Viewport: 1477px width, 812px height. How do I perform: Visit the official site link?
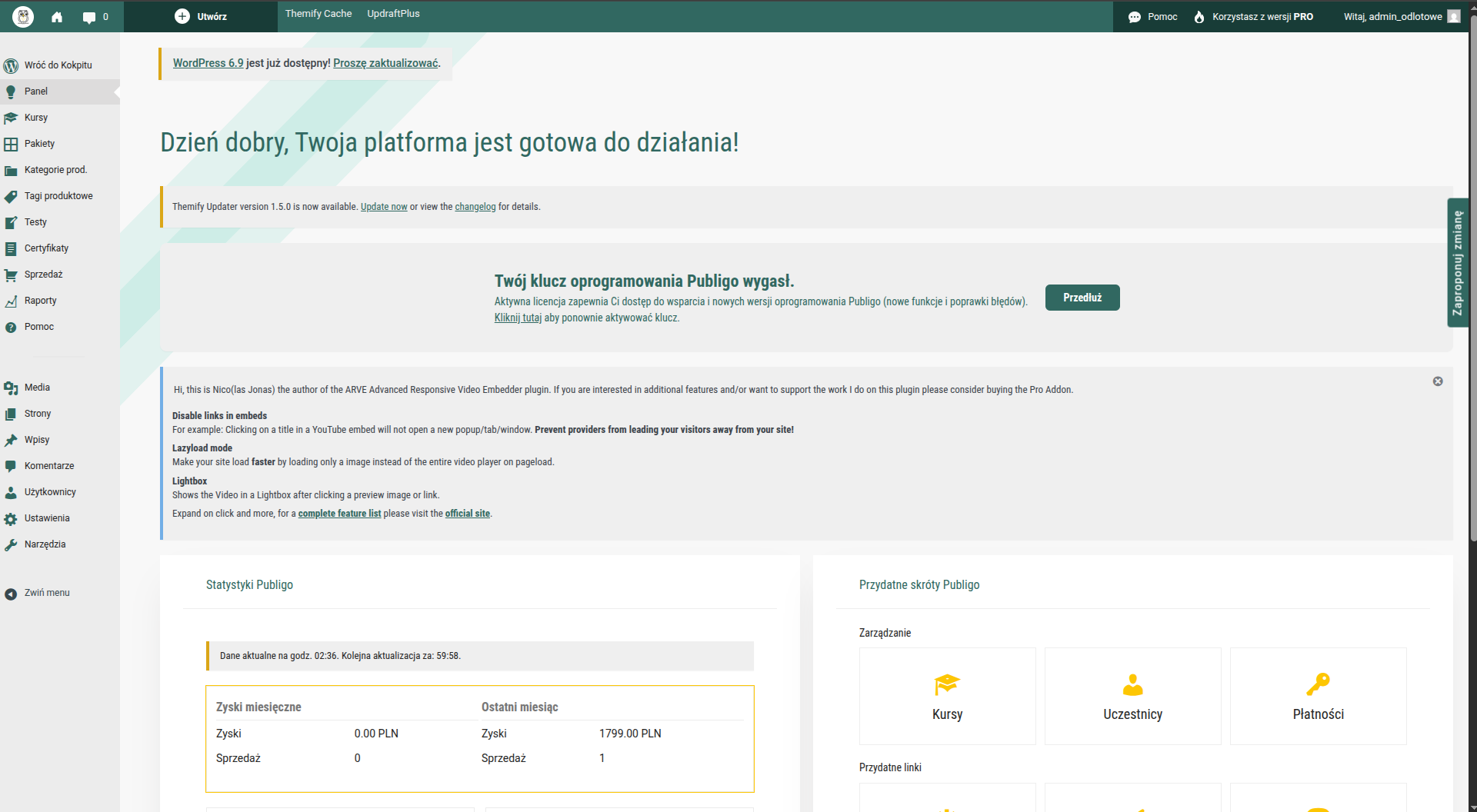pyautogui.click(x=468, y=514)
